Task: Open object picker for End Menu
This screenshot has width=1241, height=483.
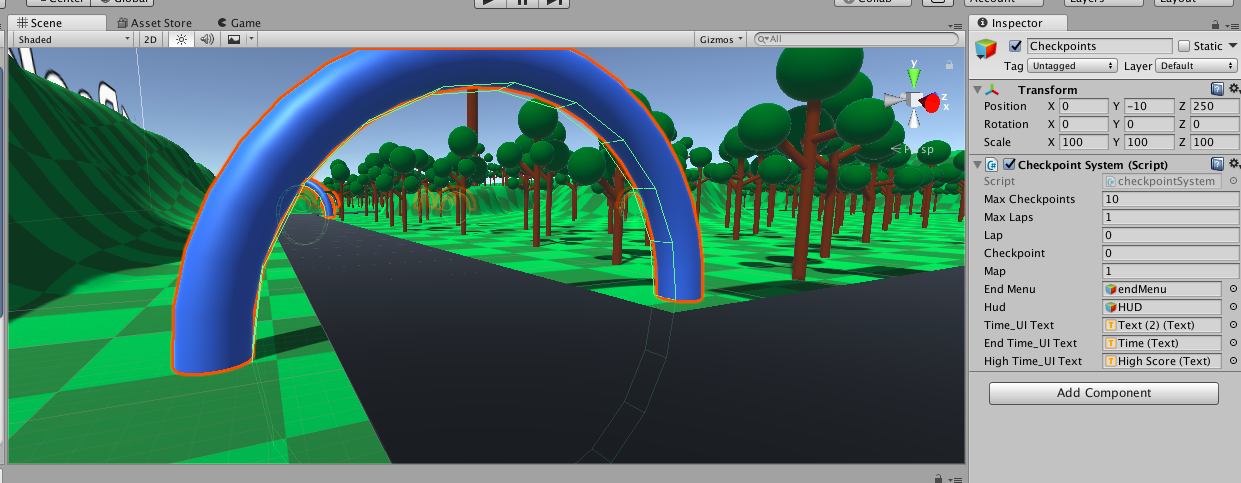Action: pos(1233,289)
